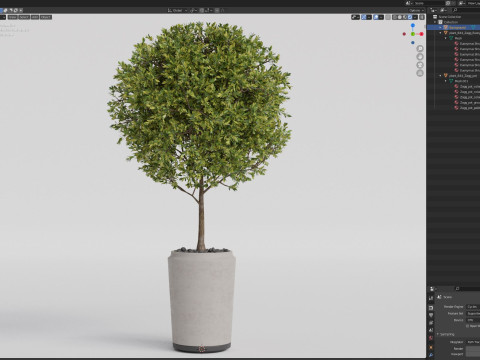Viewport: 480px width, 360px height.
Task: Switch to wireframe viewport shading
Action: pyautogui.click(x=395, y=17)
